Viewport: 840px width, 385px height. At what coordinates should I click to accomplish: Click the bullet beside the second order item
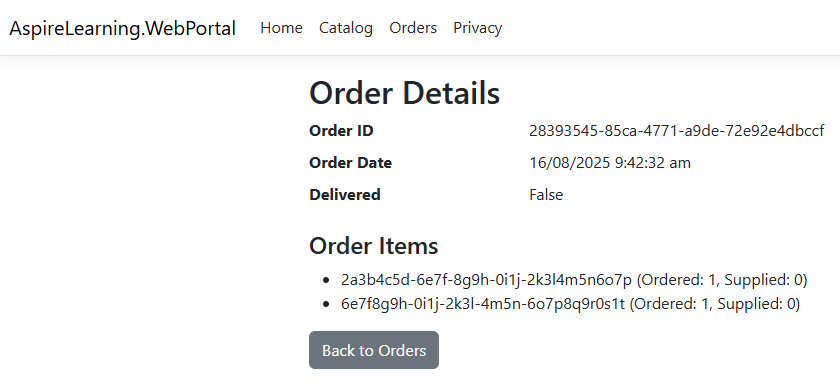pyautogui.click(x=326, y=305)
